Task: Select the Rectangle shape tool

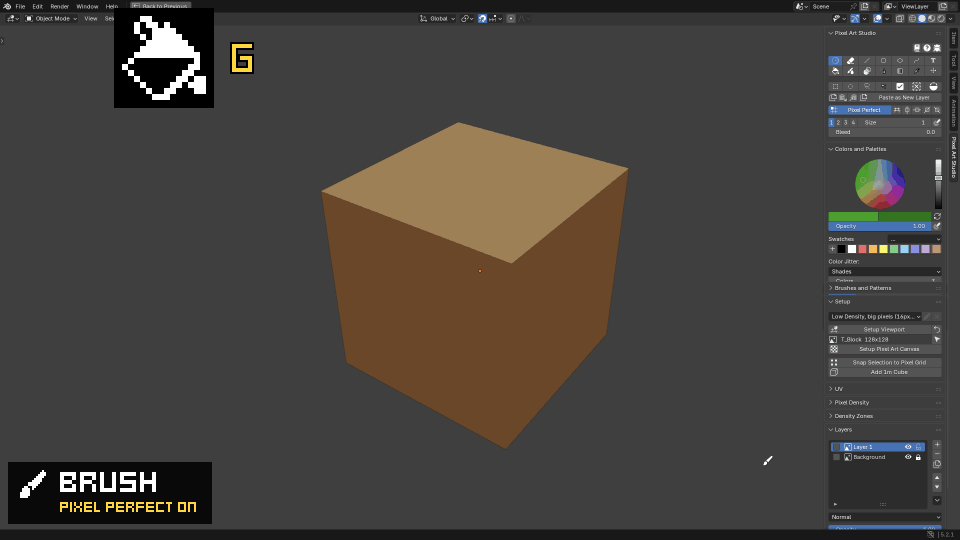Action: 883,61
